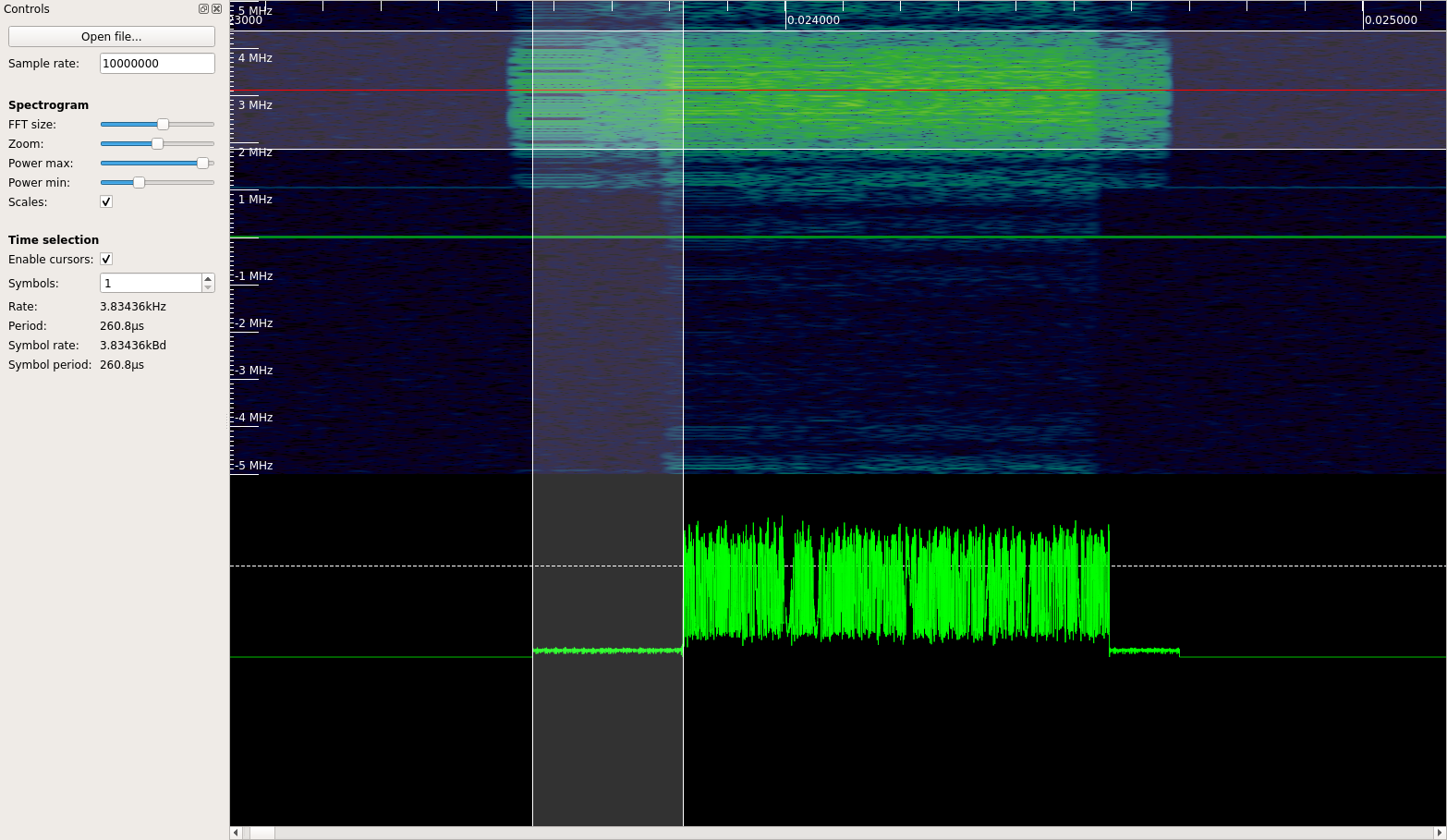Viewport: 1447px width, 840px height.
Task: Close the Controls dock panel
Action: click(x=216, y=9)
